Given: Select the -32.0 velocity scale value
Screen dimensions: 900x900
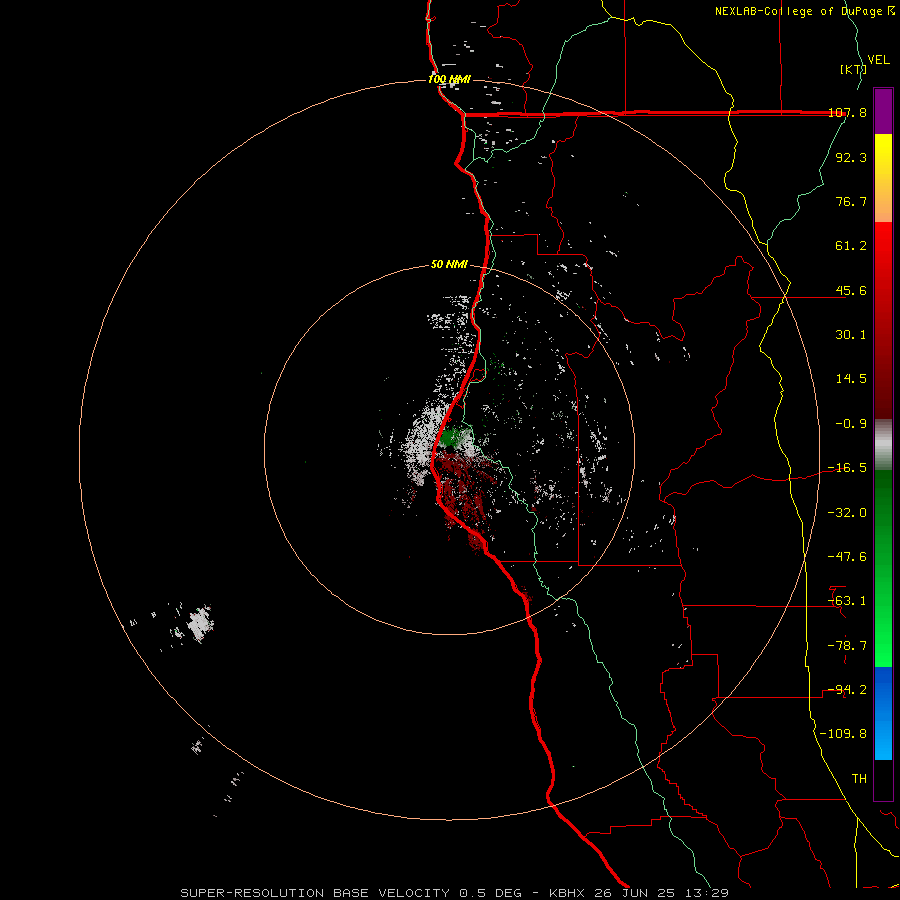Looking at the screenshot, I should pyautogui.click(x=847, y=513).
